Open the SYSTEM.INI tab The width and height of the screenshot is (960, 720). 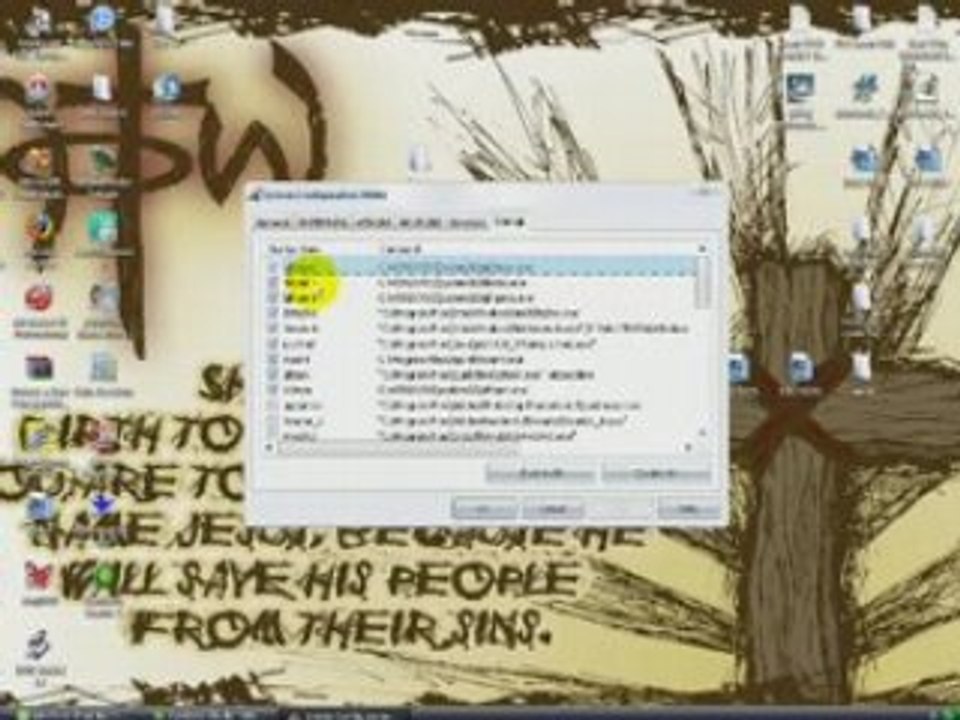pyautogui.click(x=322, y=223)
